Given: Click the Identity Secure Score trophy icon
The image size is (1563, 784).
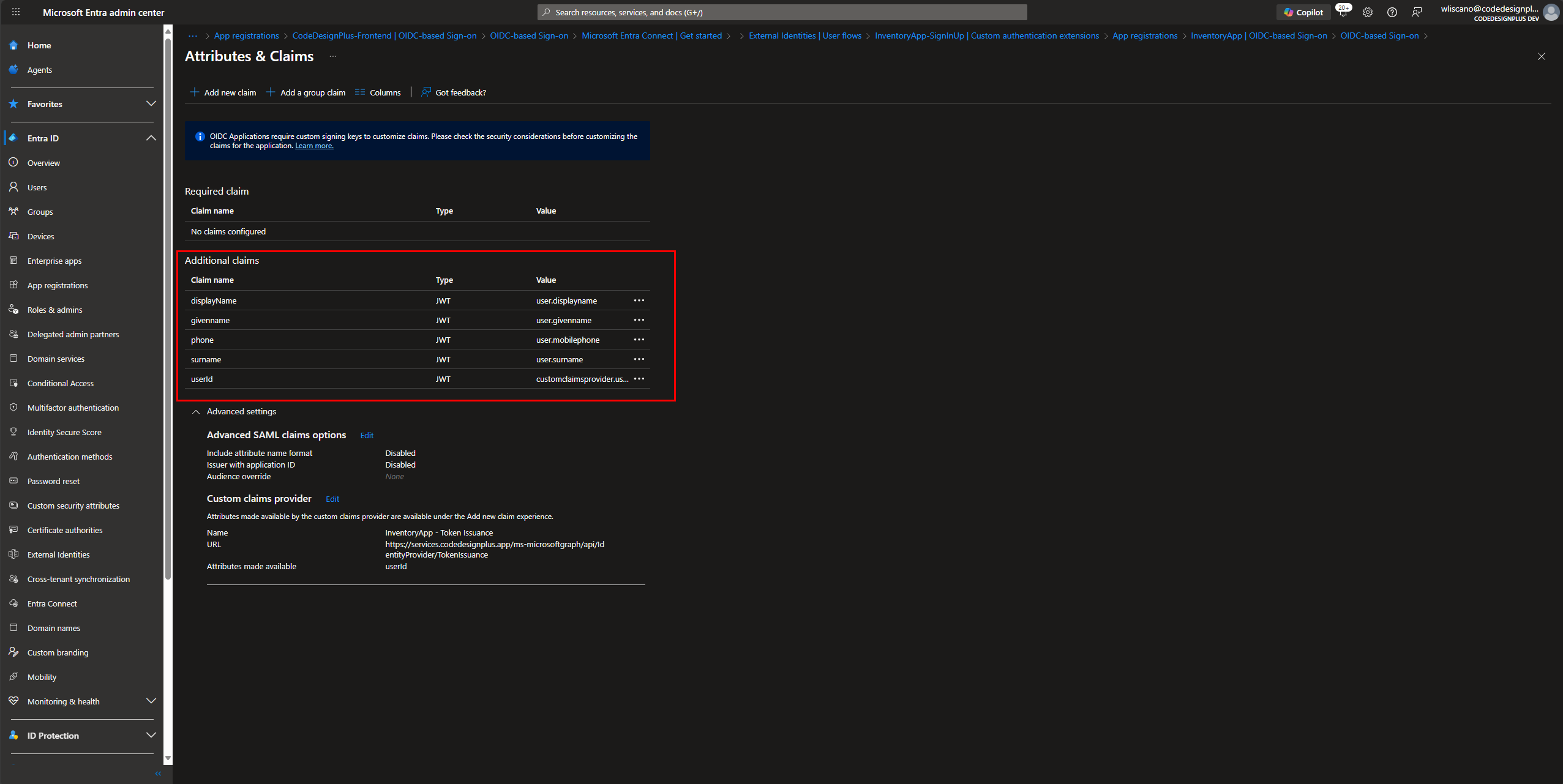Looking at the screenshot, I should 13,432.
